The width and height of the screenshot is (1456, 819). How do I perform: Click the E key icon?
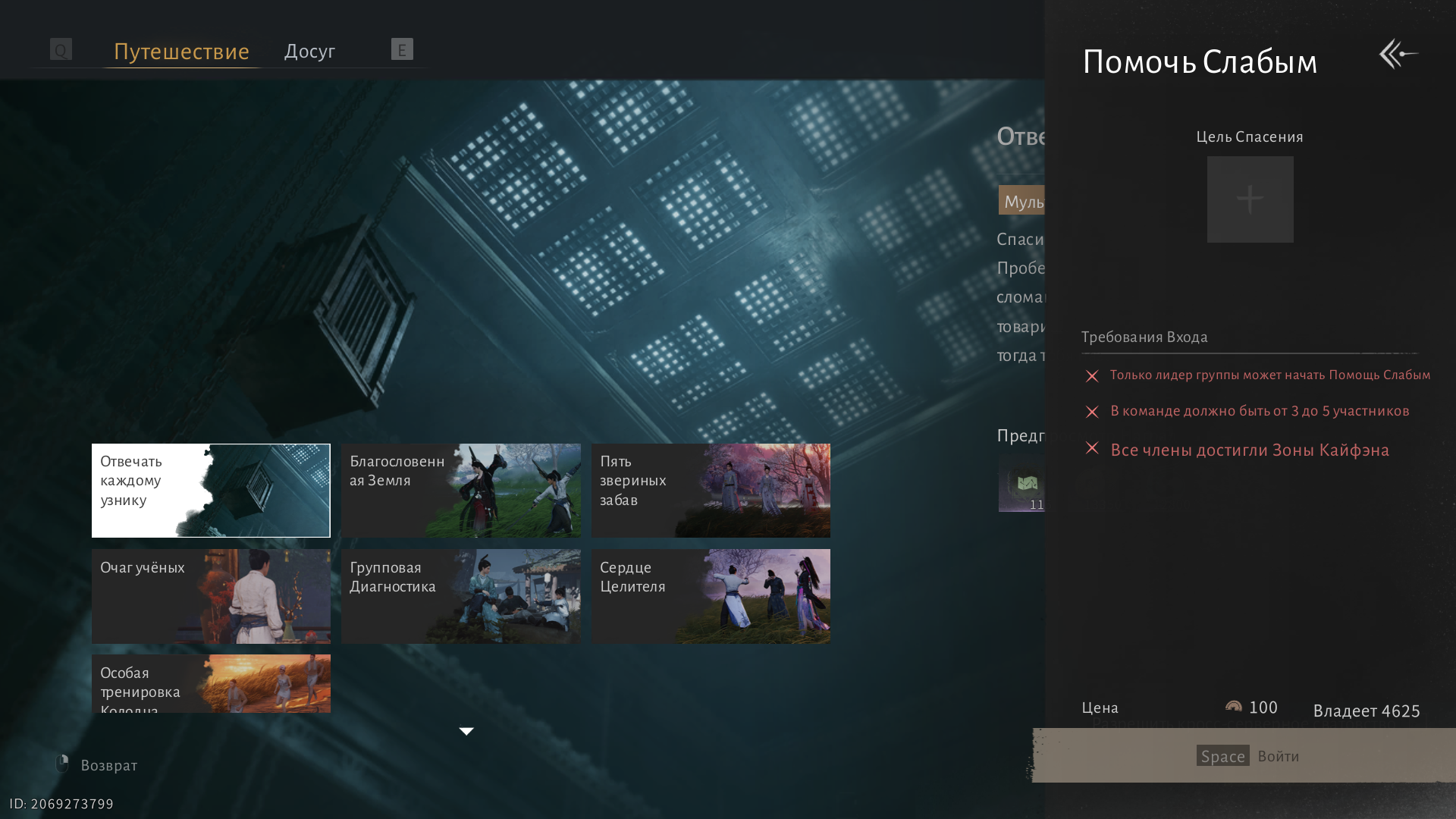click(x=402, y=49)
